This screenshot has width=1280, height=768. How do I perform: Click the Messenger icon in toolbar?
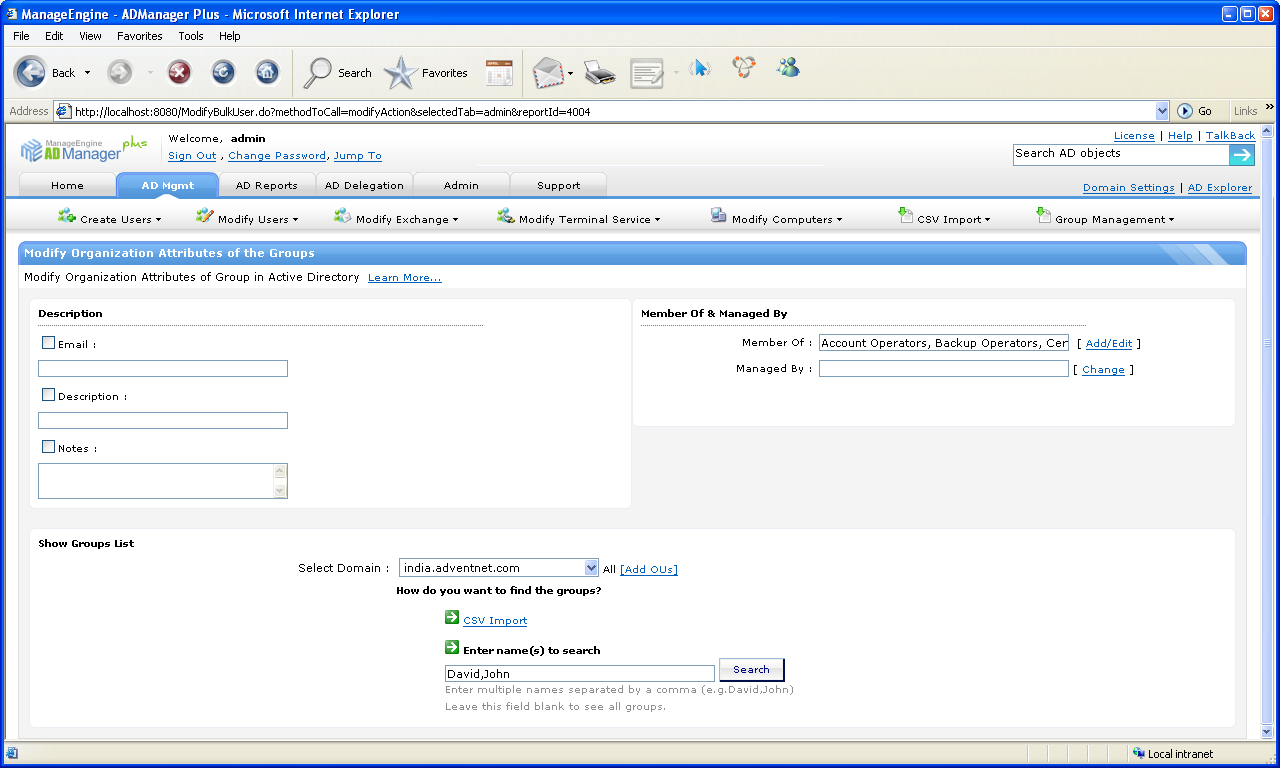[x=788, y=68]
